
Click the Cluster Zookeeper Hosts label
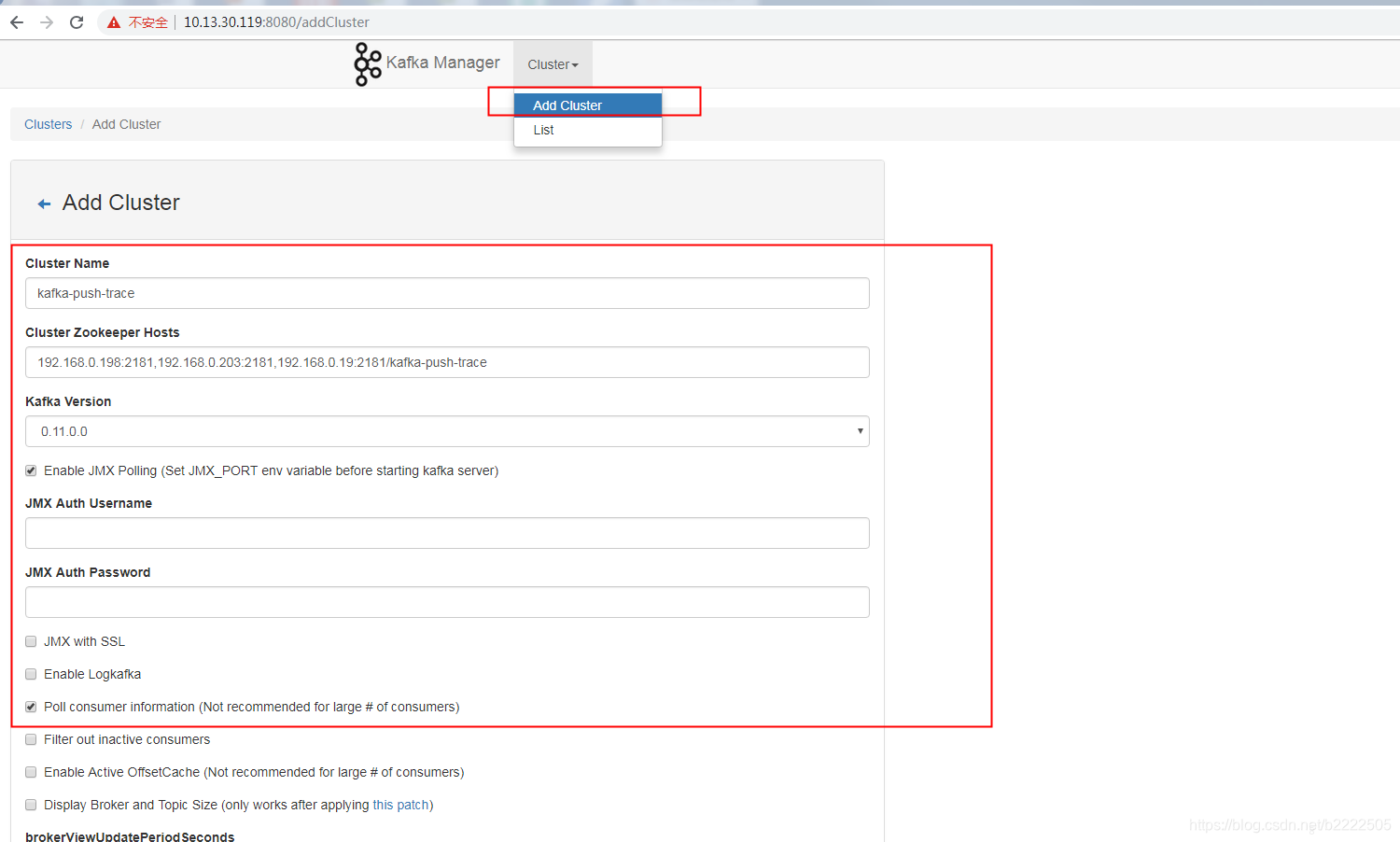pos(103,332)
